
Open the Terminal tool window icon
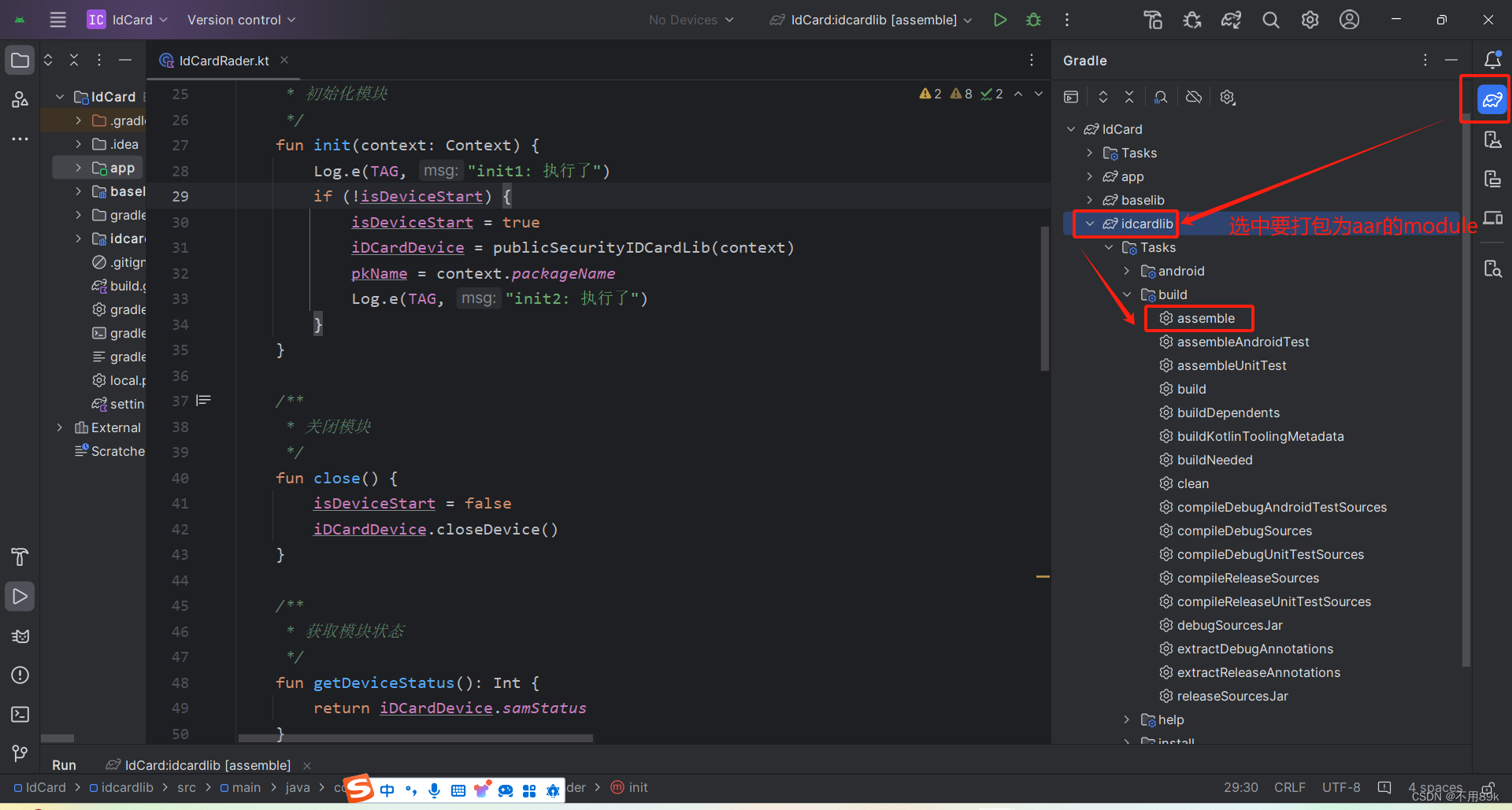point(20,714)
